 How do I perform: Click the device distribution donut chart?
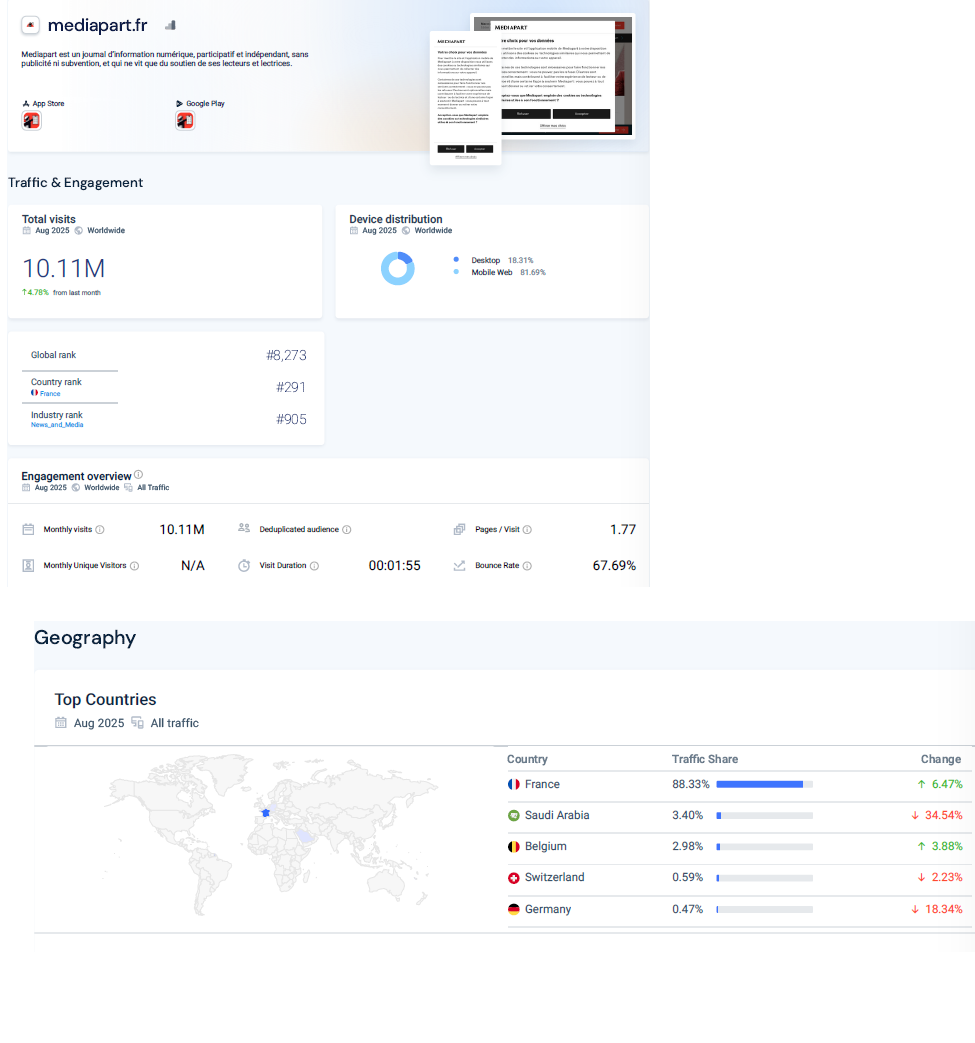point(397,268)
